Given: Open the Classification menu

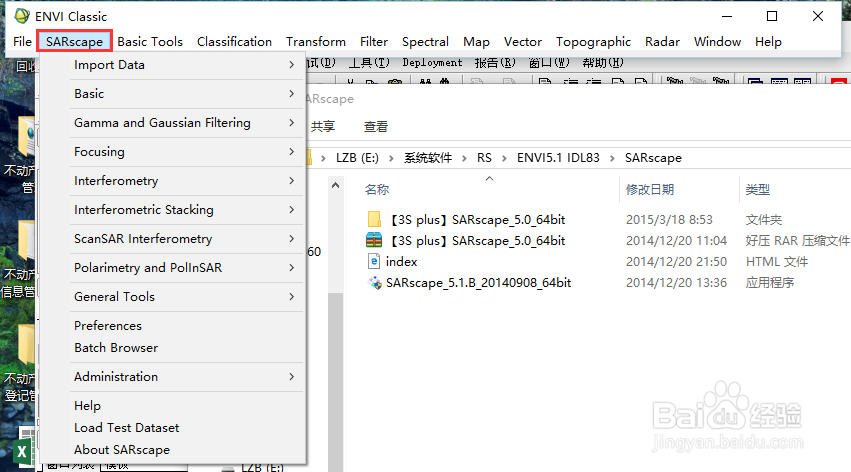Looking at the screenshot, I should pos(234,42).
